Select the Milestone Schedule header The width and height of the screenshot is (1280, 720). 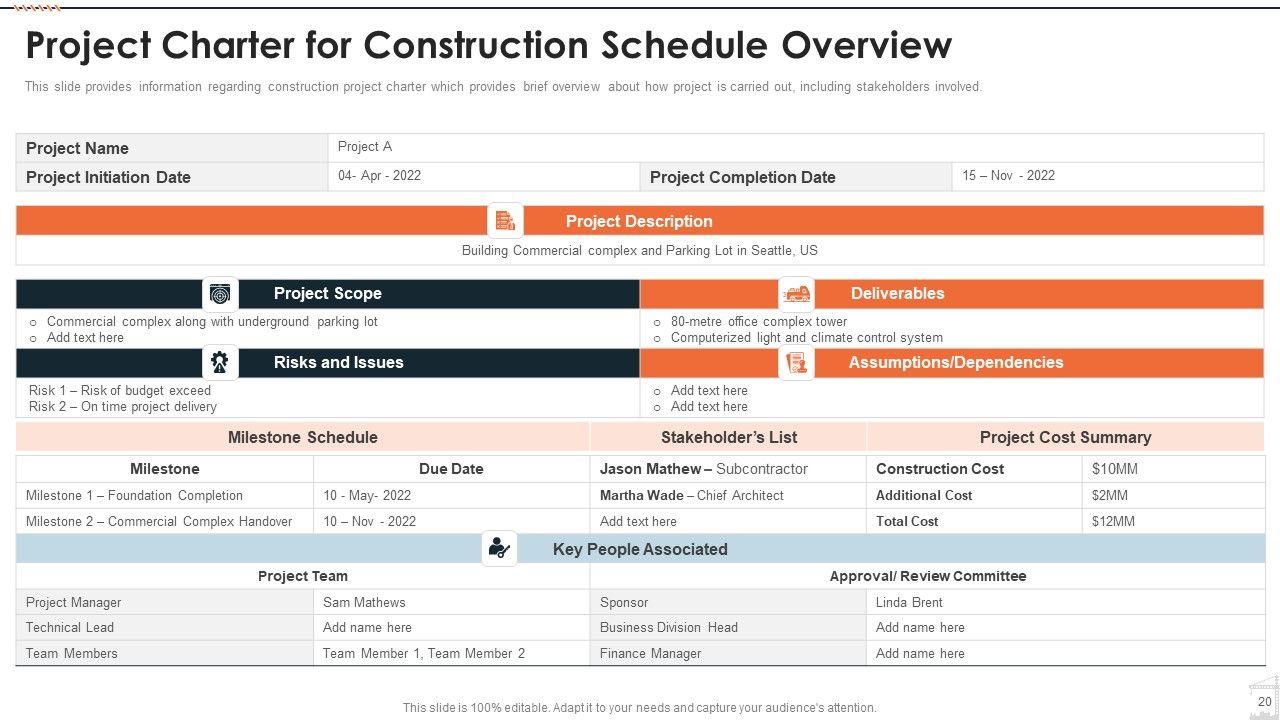tap(302, 437)
